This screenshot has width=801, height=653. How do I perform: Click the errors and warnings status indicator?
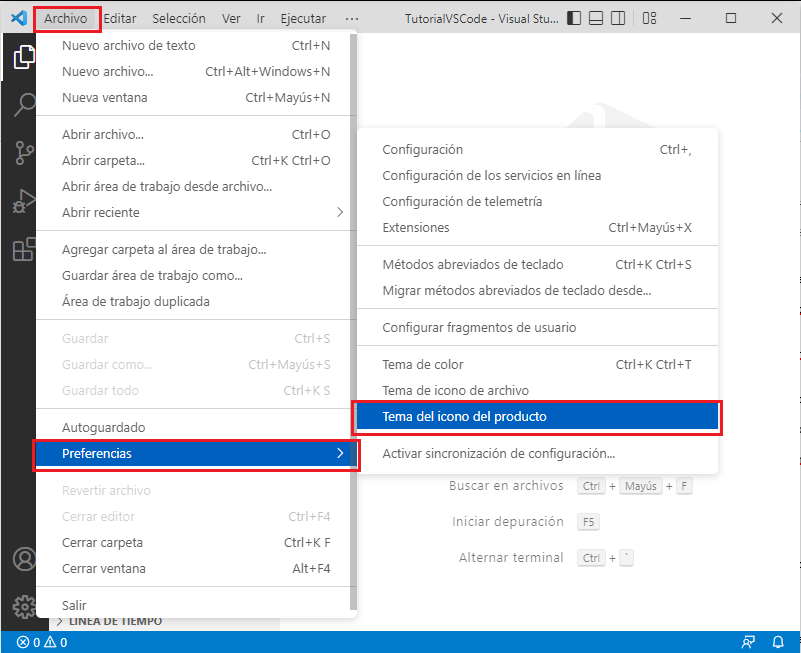[42, 642]
